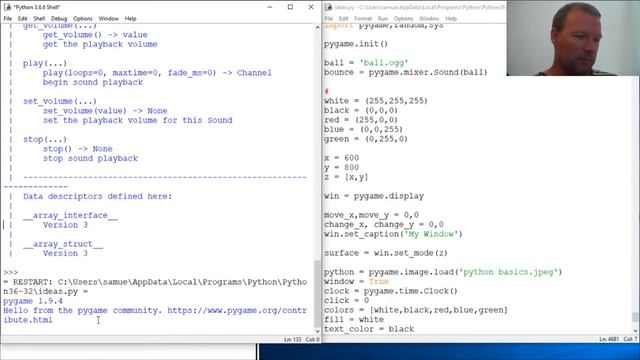Click 'stop(...)' help entry
This screenshot has height=360, width=640.
pyautogui.click(x=45, y=140)
